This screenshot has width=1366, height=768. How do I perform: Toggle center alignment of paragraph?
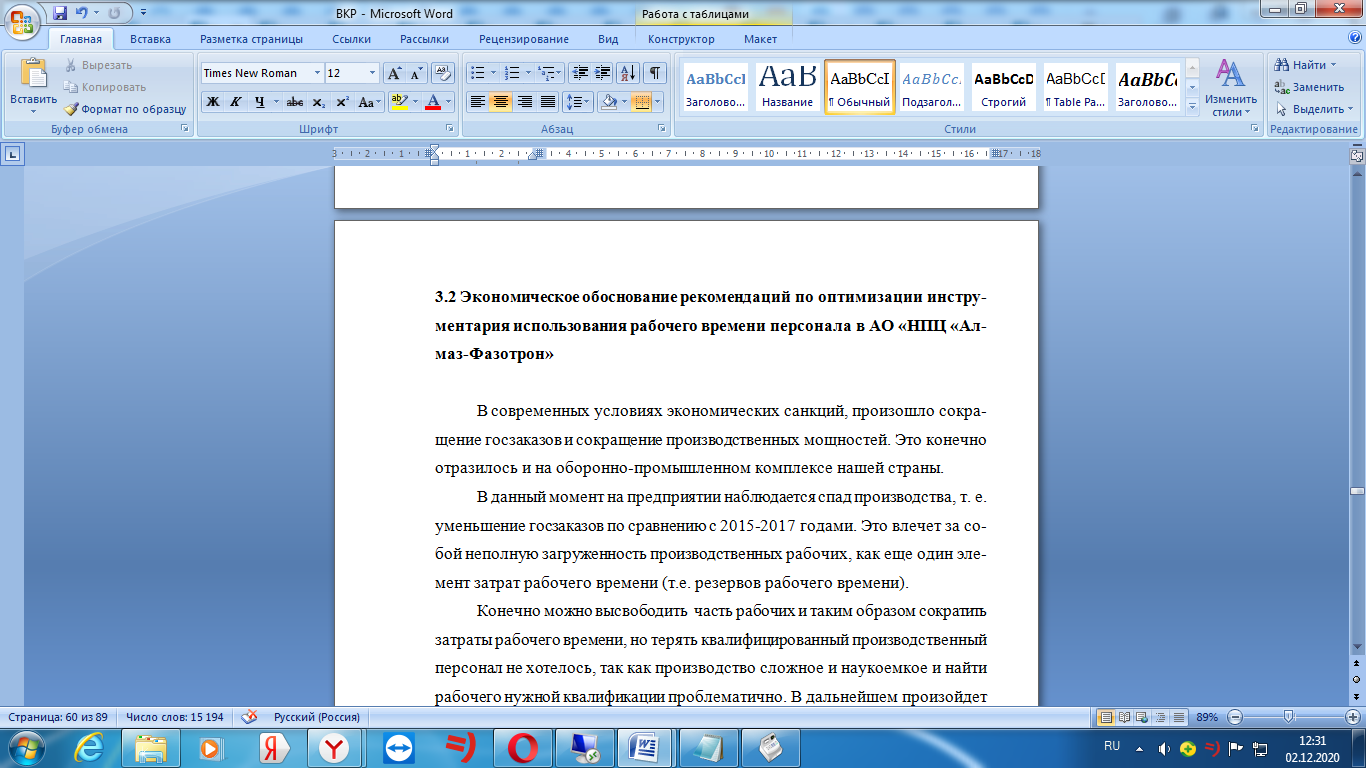pos(501,102)
